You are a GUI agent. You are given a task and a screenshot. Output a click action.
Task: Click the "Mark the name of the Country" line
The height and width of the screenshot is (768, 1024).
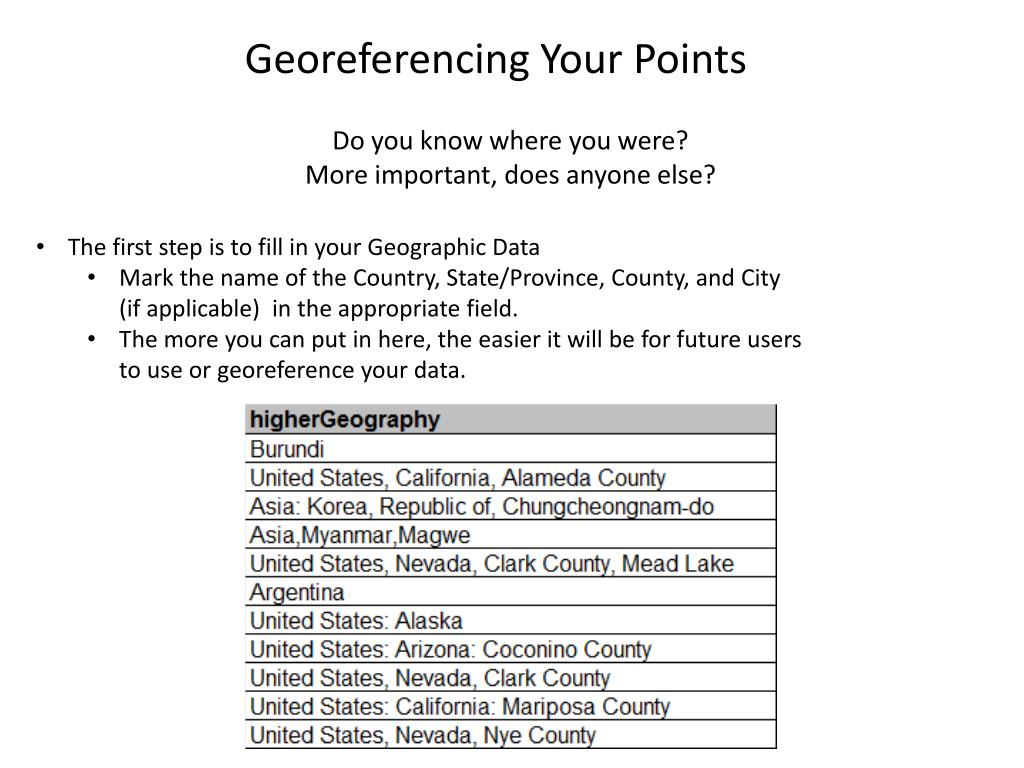[x=449, y=278]
